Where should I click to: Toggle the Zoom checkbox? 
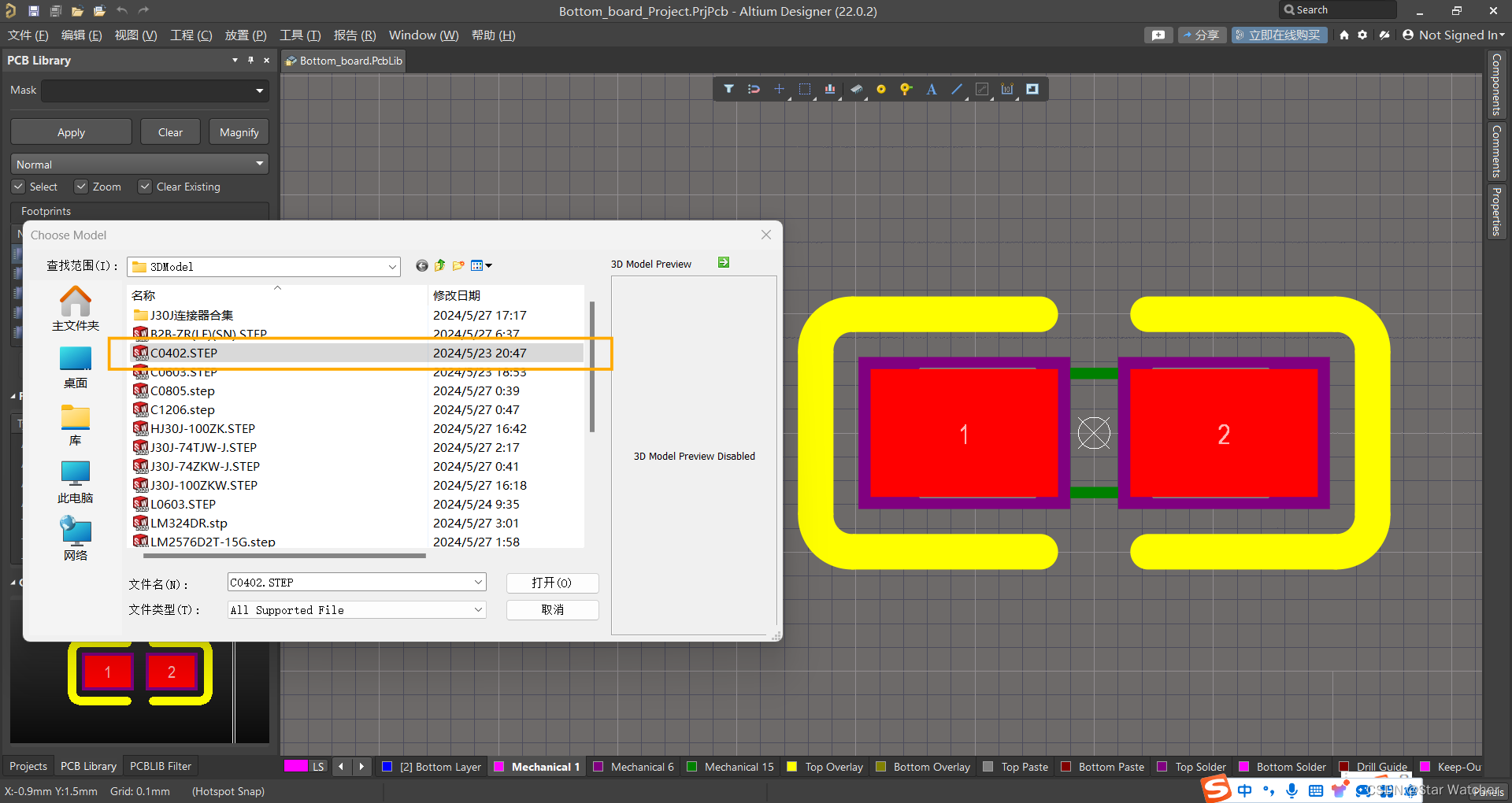coord(80,187)
